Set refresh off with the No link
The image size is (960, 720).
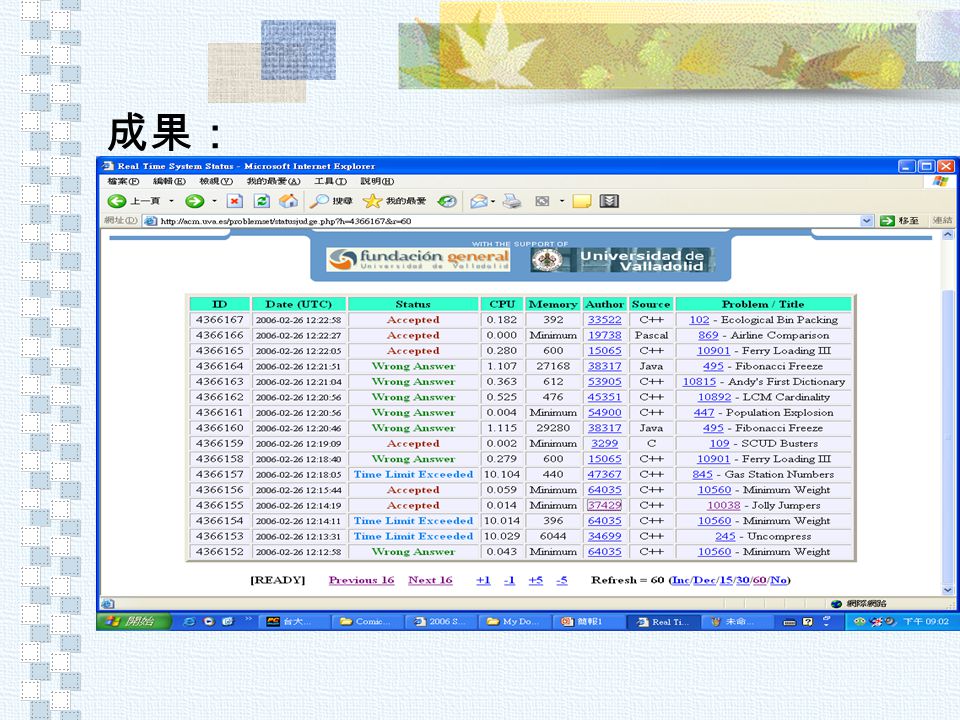tap(778, 580)
